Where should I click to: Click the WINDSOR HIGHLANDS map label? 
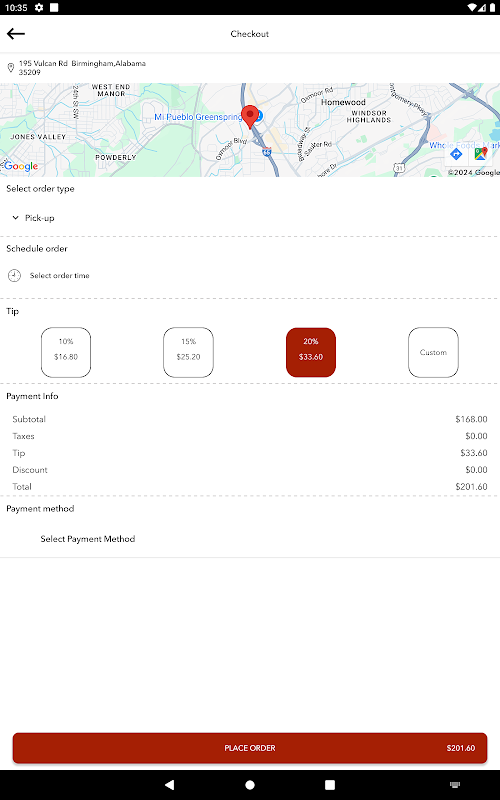pyautogui.click(x=369, y=116)
